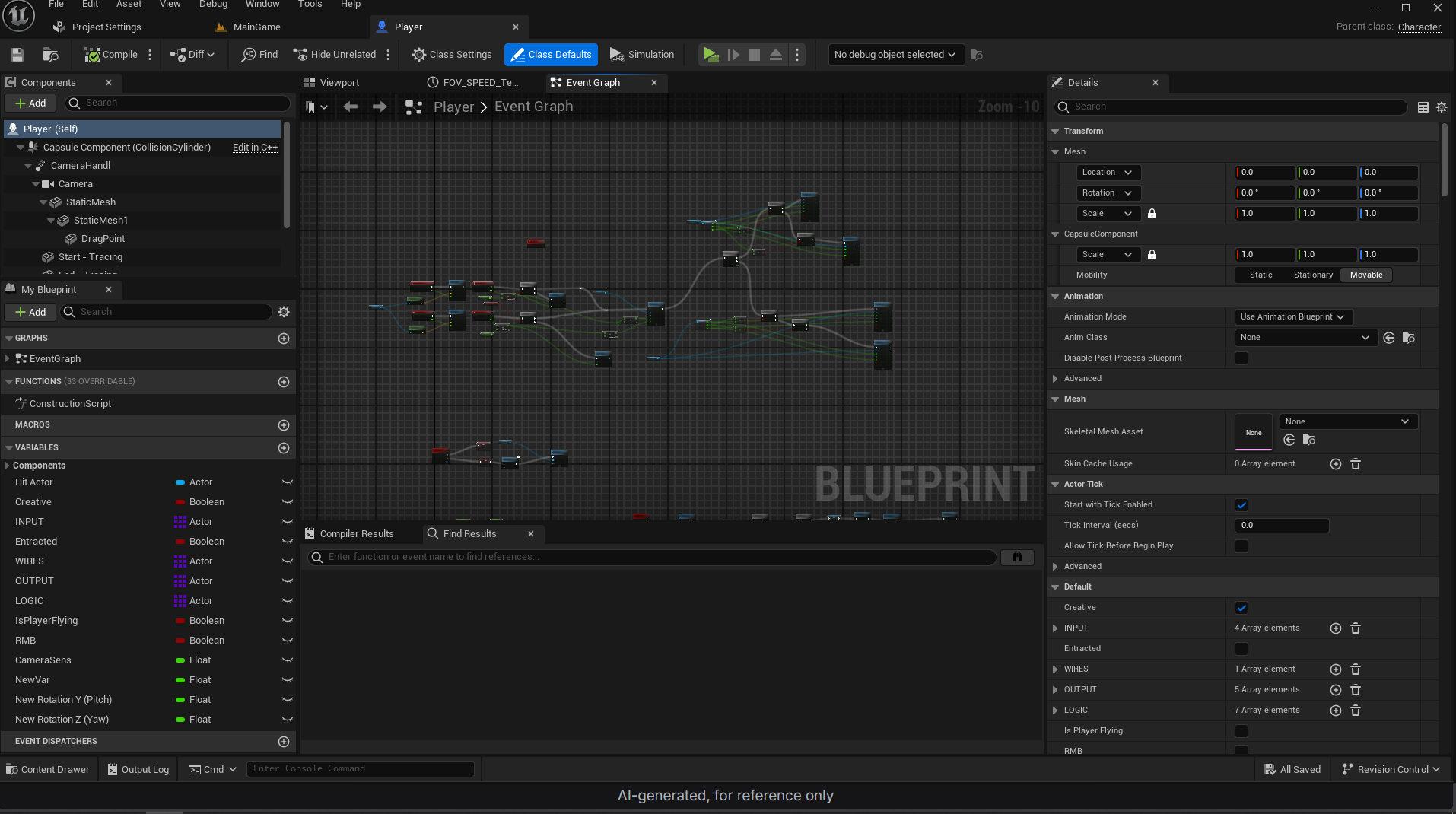The width and height of the screenshot is (1456, 814).
Task: Enable Allow Tick Before Begin Play
Action: (1241, 546)
